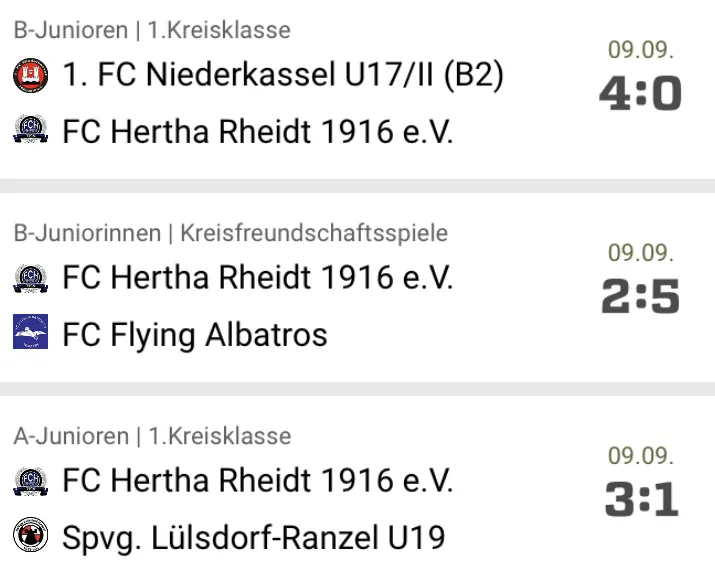Click the 09.09. date above 4:0
This screenshot has height=583, width=715.
(x=641, y=50)
